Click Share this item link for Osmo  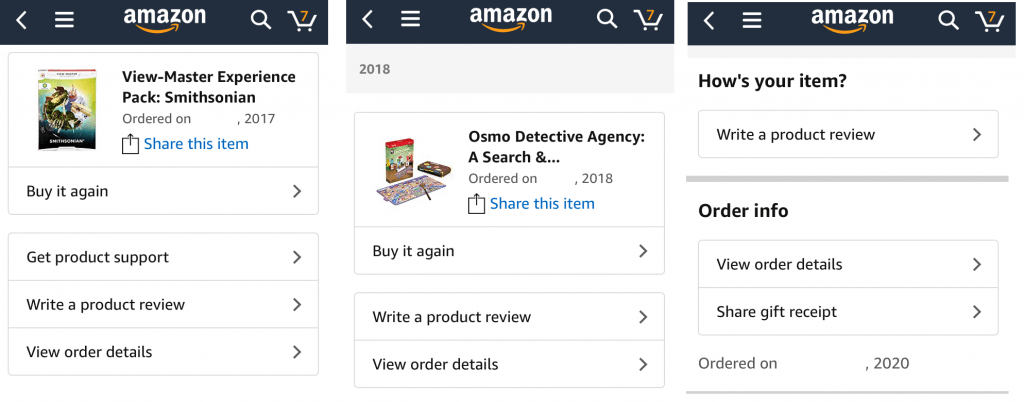point(542,204)
